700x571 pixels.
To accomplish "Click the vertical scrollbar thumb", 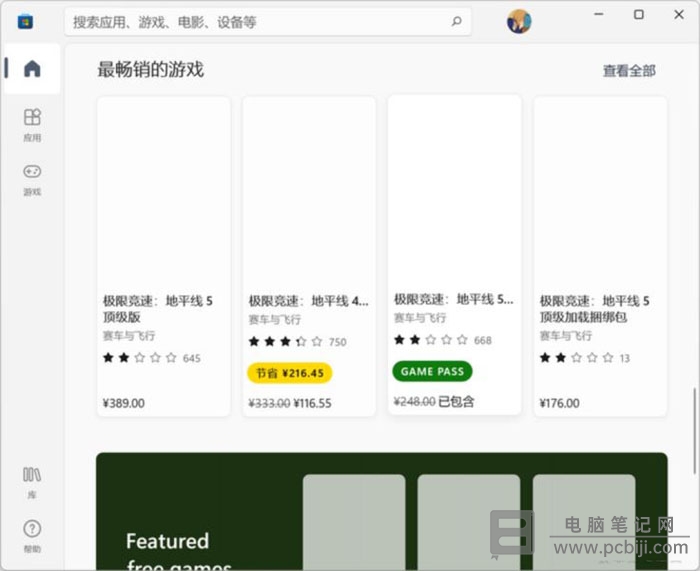I will [694, 431].
